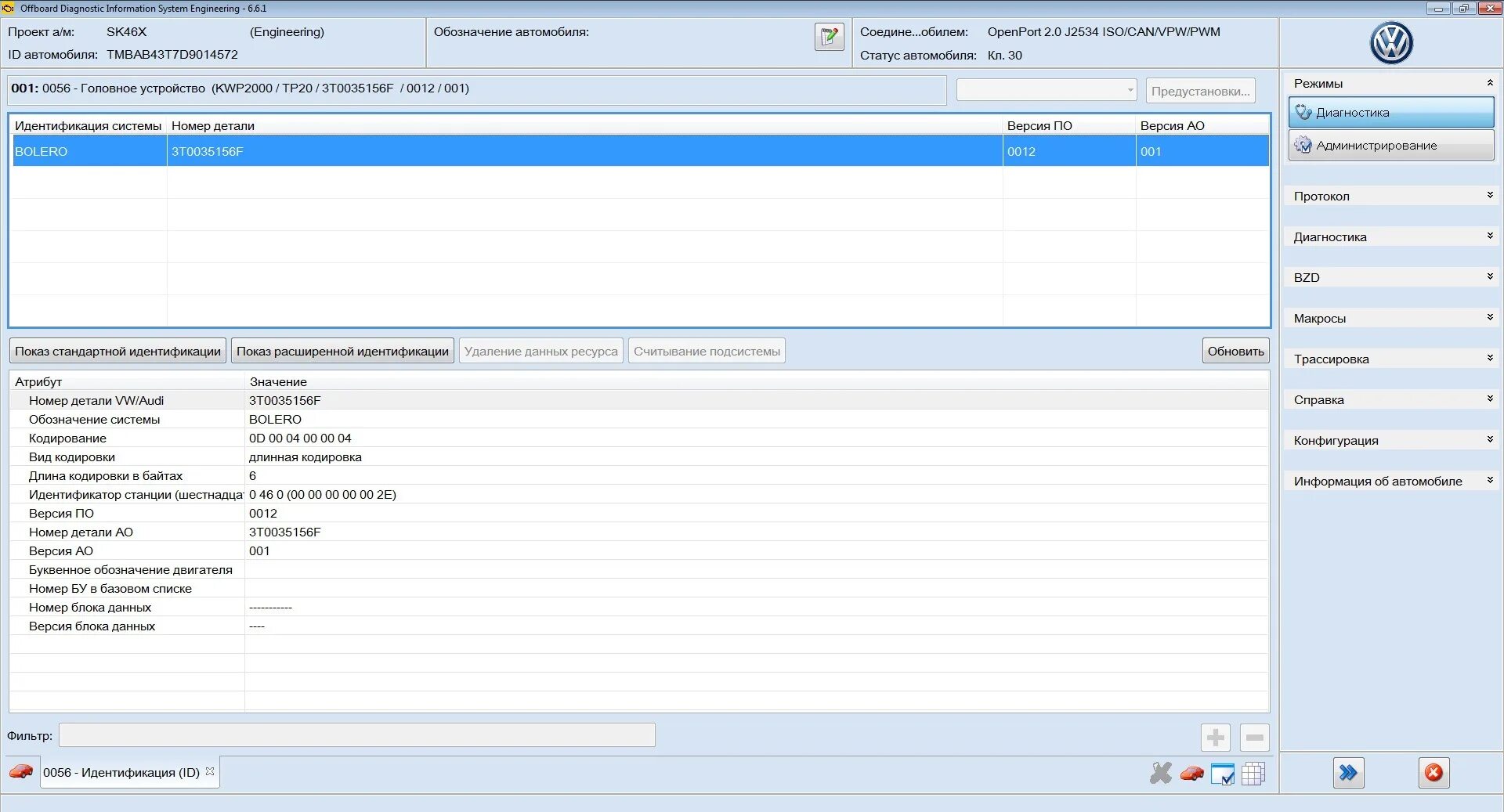Click the Volkswagen logo

pyautogui.click(x=1391, y=43)
